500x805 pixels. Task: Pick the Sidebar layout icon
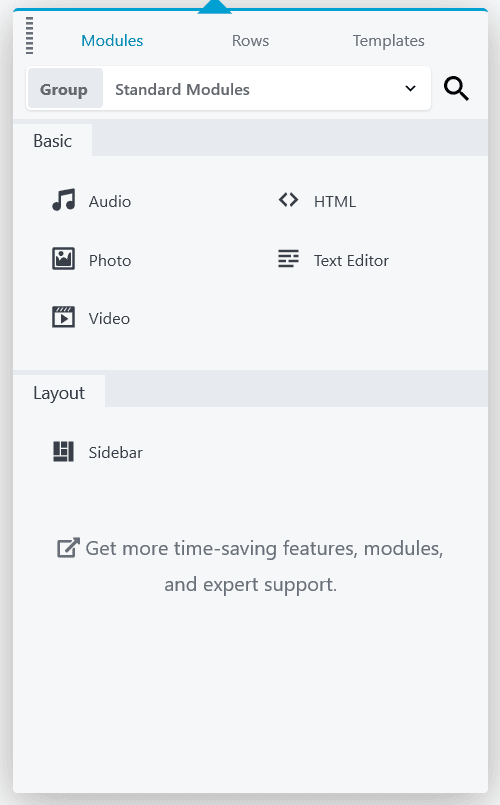[64, 452]
